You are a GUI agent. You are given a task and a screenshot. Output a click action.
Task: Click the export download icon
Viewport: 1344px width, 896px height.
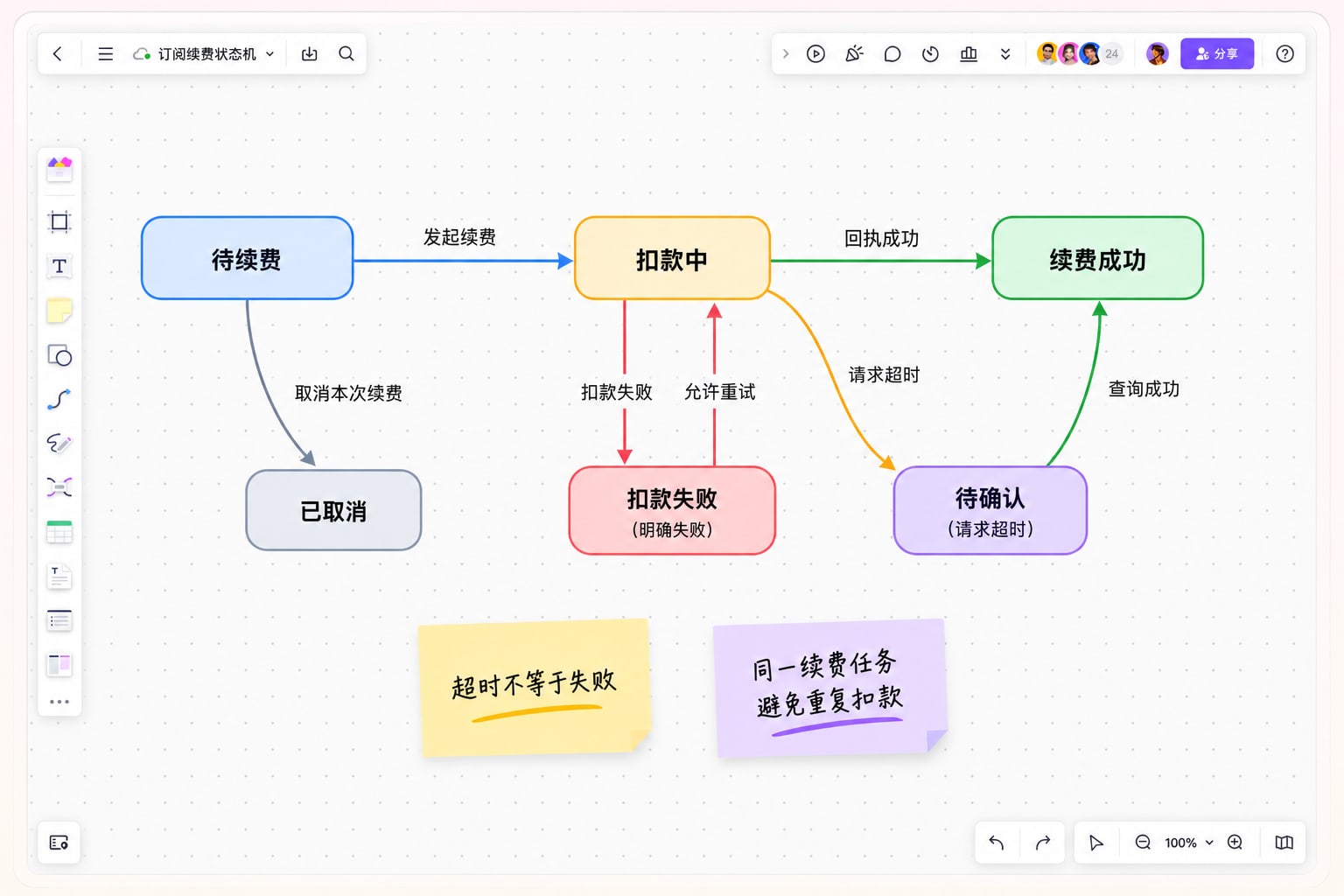coord(310,54)
